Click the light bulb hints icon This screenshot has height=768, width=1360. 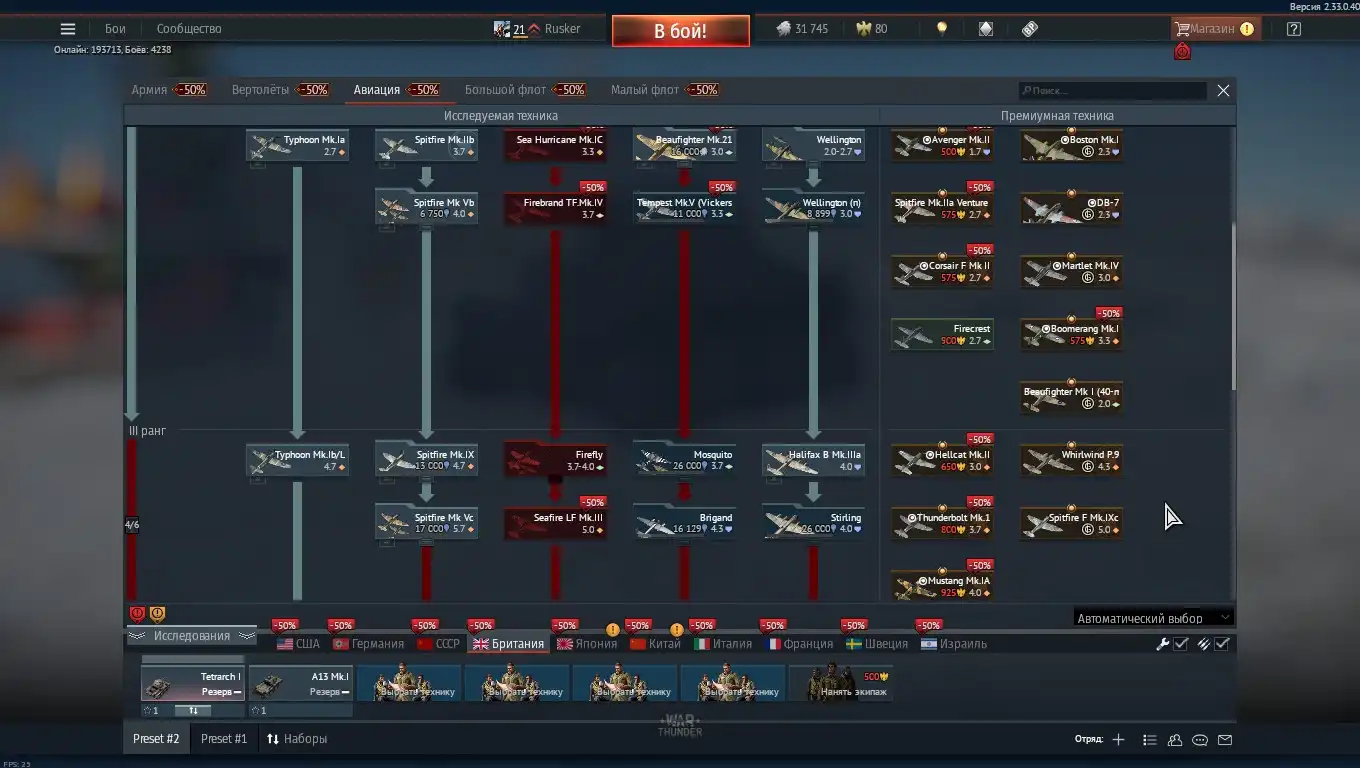941,29
